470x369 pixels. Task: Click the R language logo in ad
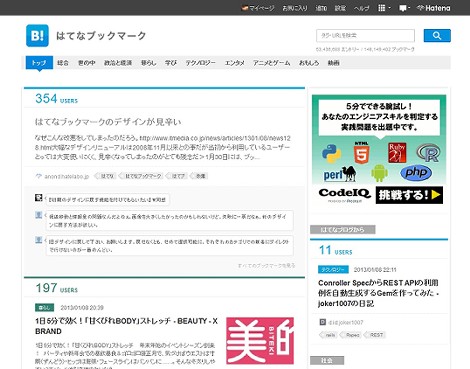428,153
